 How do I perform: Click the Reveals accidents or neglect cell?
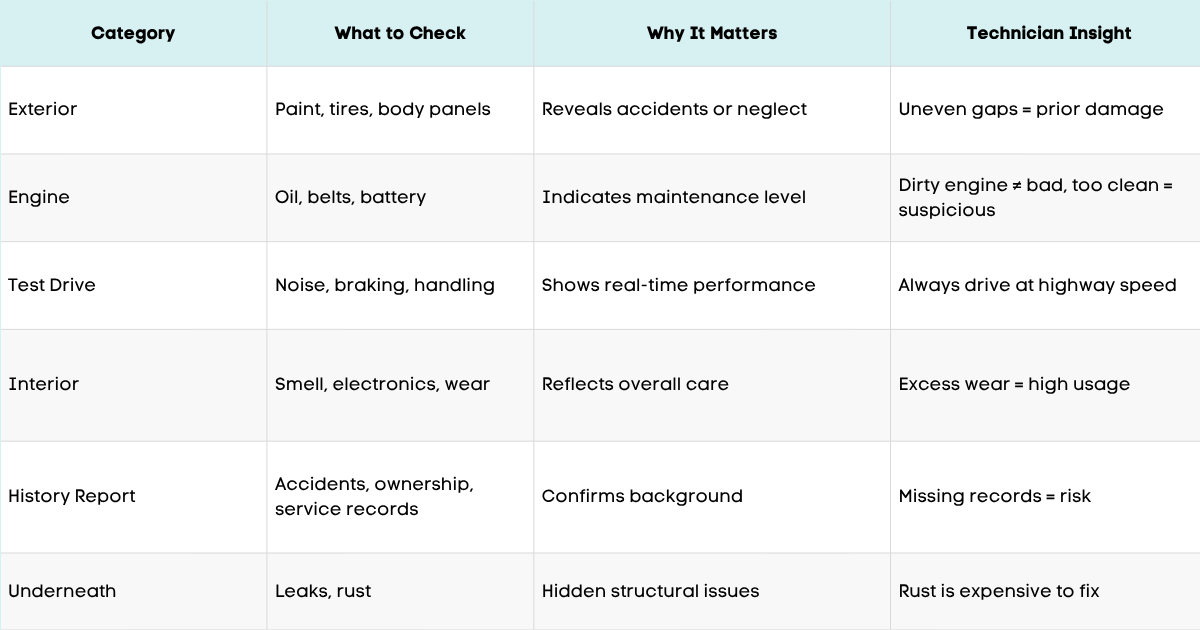click(x=674, y=109)
